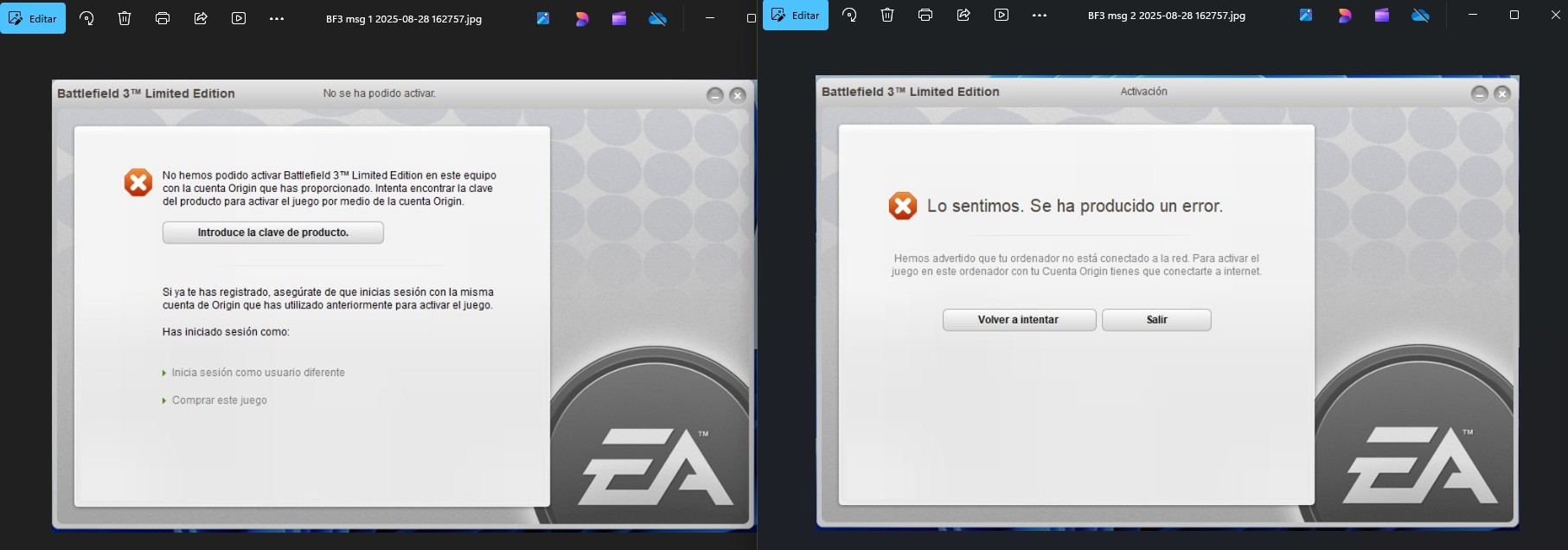1568x550 pixels.
Task: Open Microsoft Designer icon in left window
Action: click(581, 18)
